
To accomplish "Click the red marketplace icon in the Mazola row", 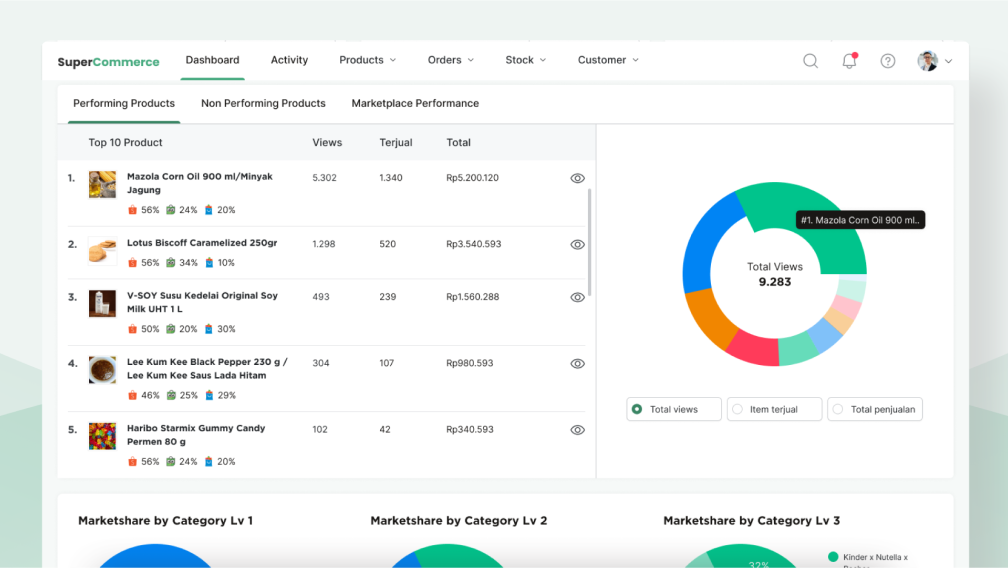I will coord(132,210).
